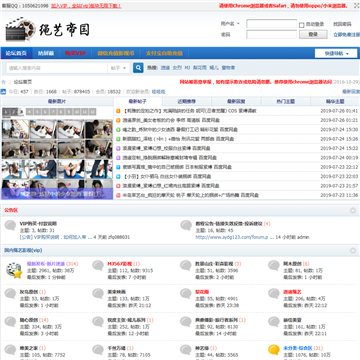Image resolution: width=360 pixels, height=360 pixels.
Task: Click the yellow chat bubble forum icon
Action: point(274,350)
